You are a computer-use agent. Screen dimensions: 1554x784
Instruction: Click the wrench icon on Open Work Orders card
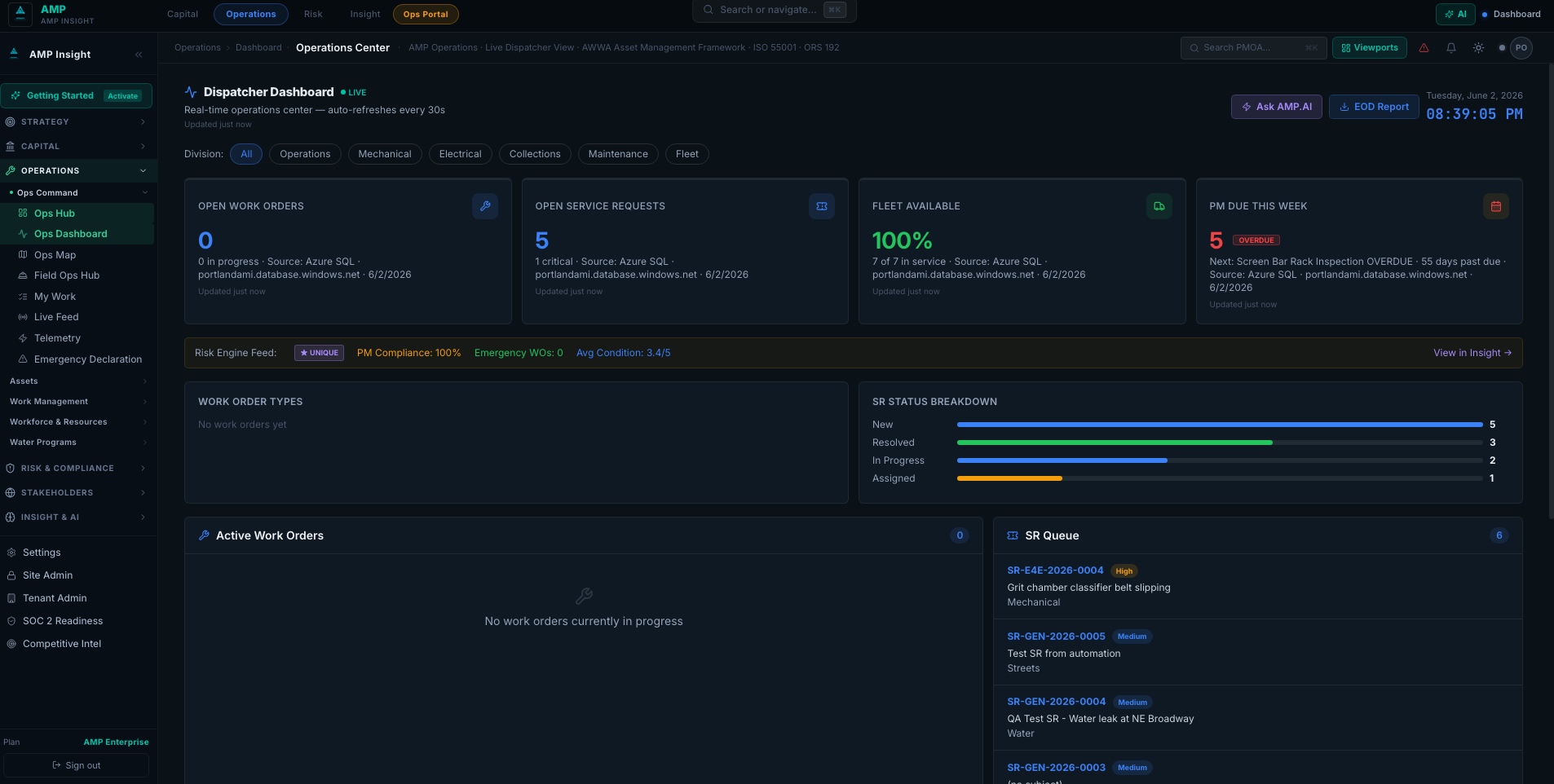pyautogui.click(x=485, y=206)
